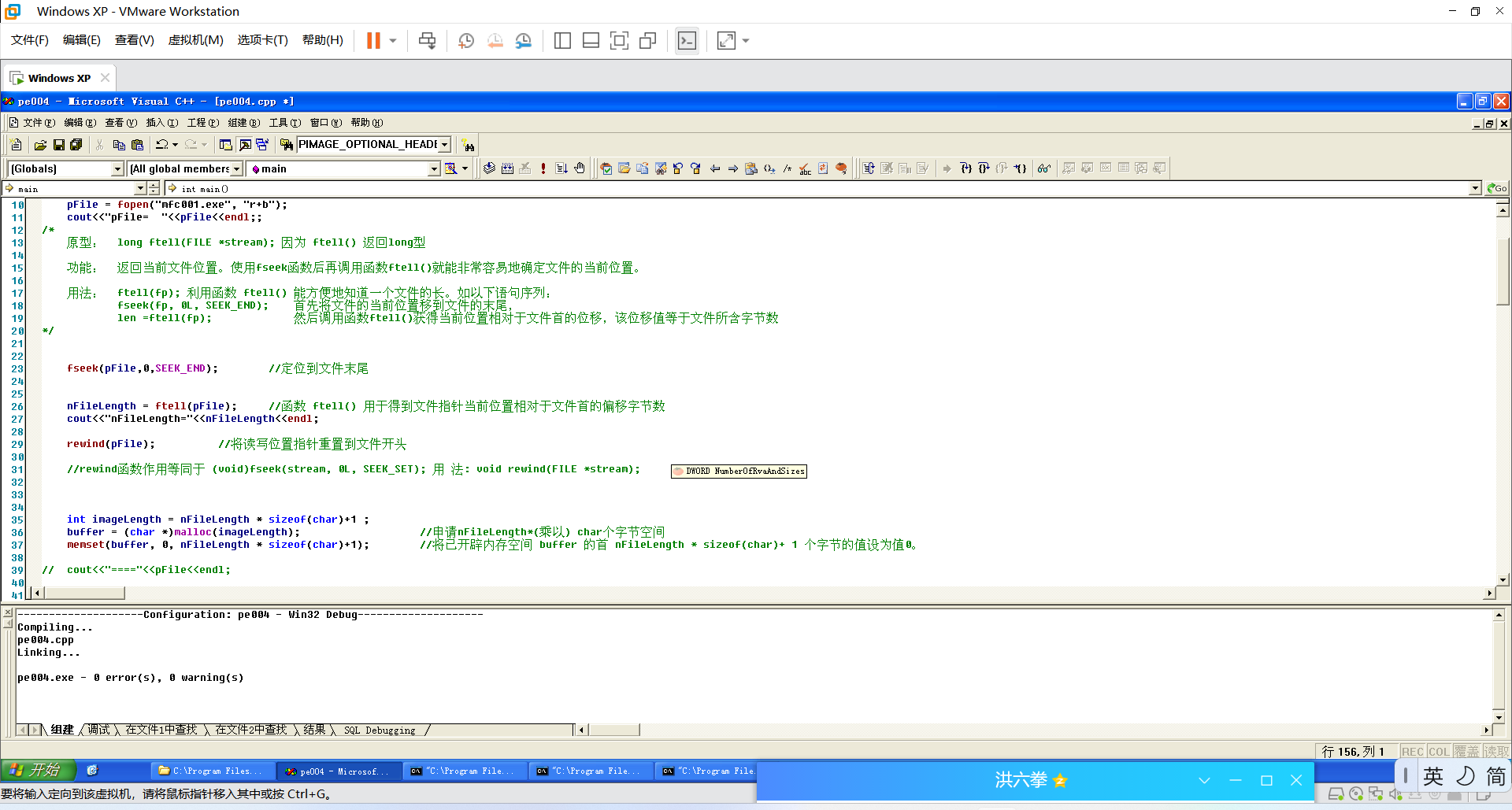
Task: Click the right arrow navigate forward icon
Action: point(733,168)
